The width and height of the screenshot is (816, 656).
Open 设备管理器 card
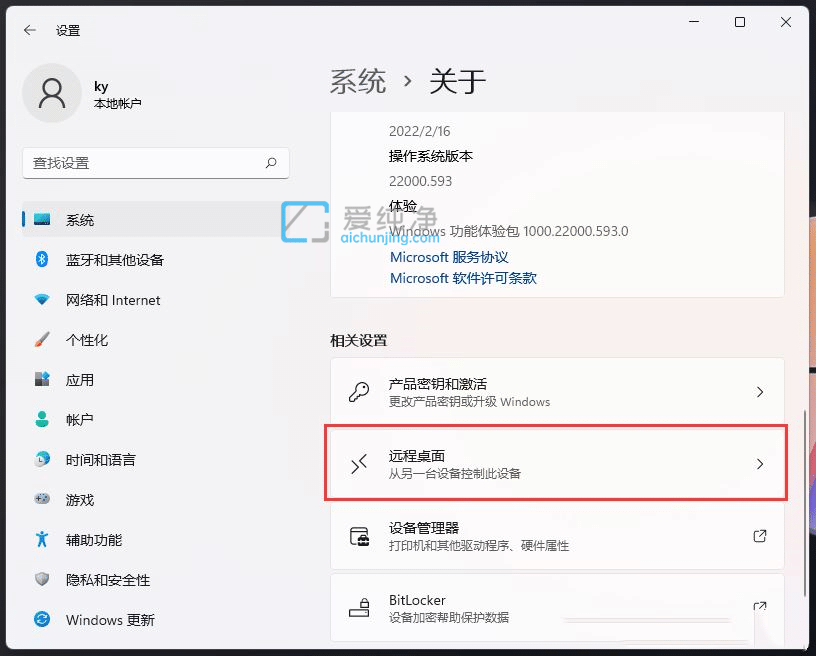click(557, 536)
